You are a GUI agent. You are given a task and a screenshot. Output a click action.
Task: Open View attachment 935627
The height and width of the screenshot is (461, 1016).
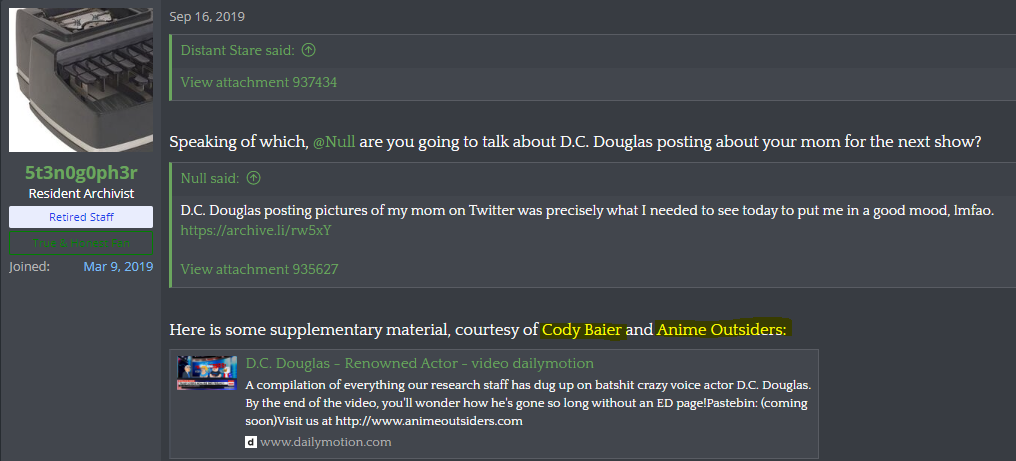click(x=259, y=269)
